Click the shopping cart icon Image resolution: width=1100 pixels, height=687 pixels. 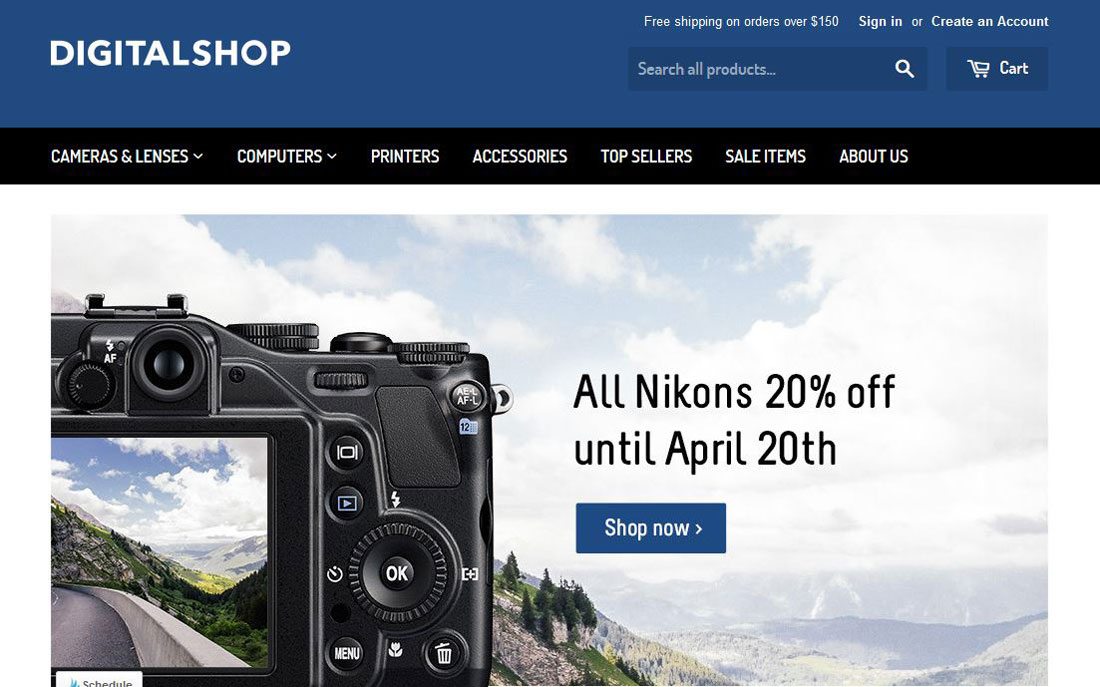click(979, 69)
